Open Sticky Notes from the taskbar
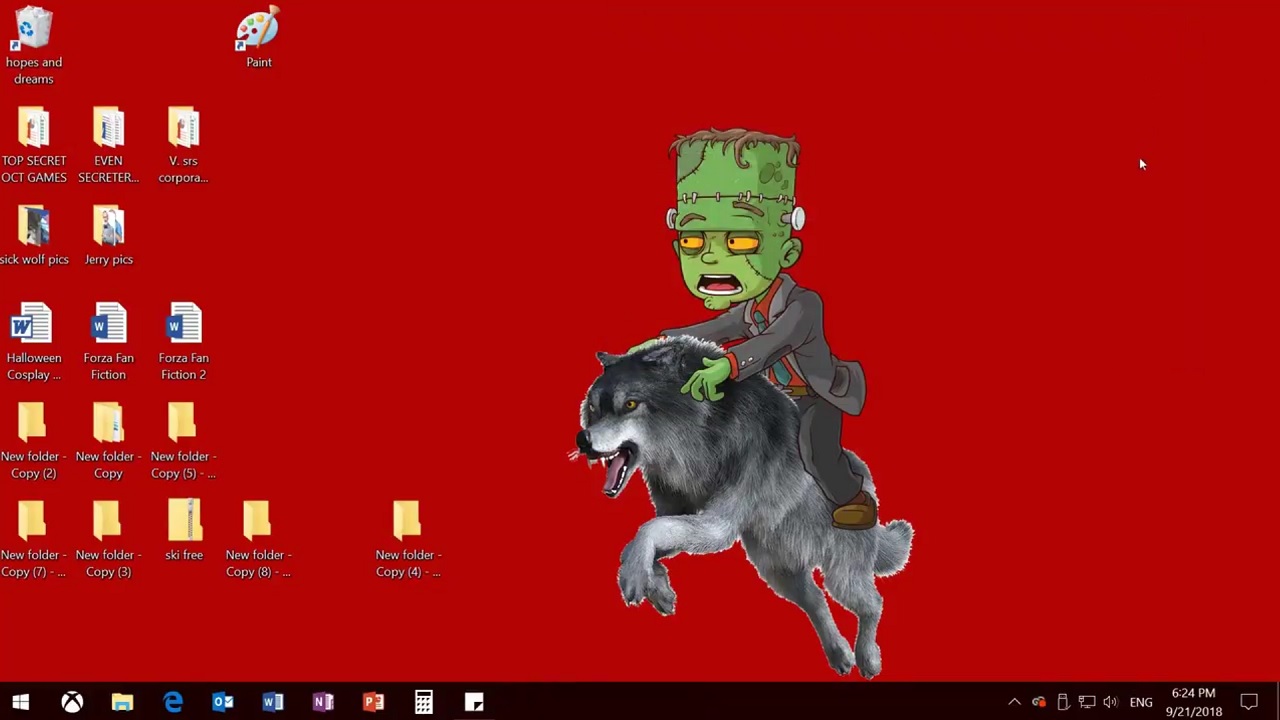Screen dimensions: 1280x720 tap(474, 702)
